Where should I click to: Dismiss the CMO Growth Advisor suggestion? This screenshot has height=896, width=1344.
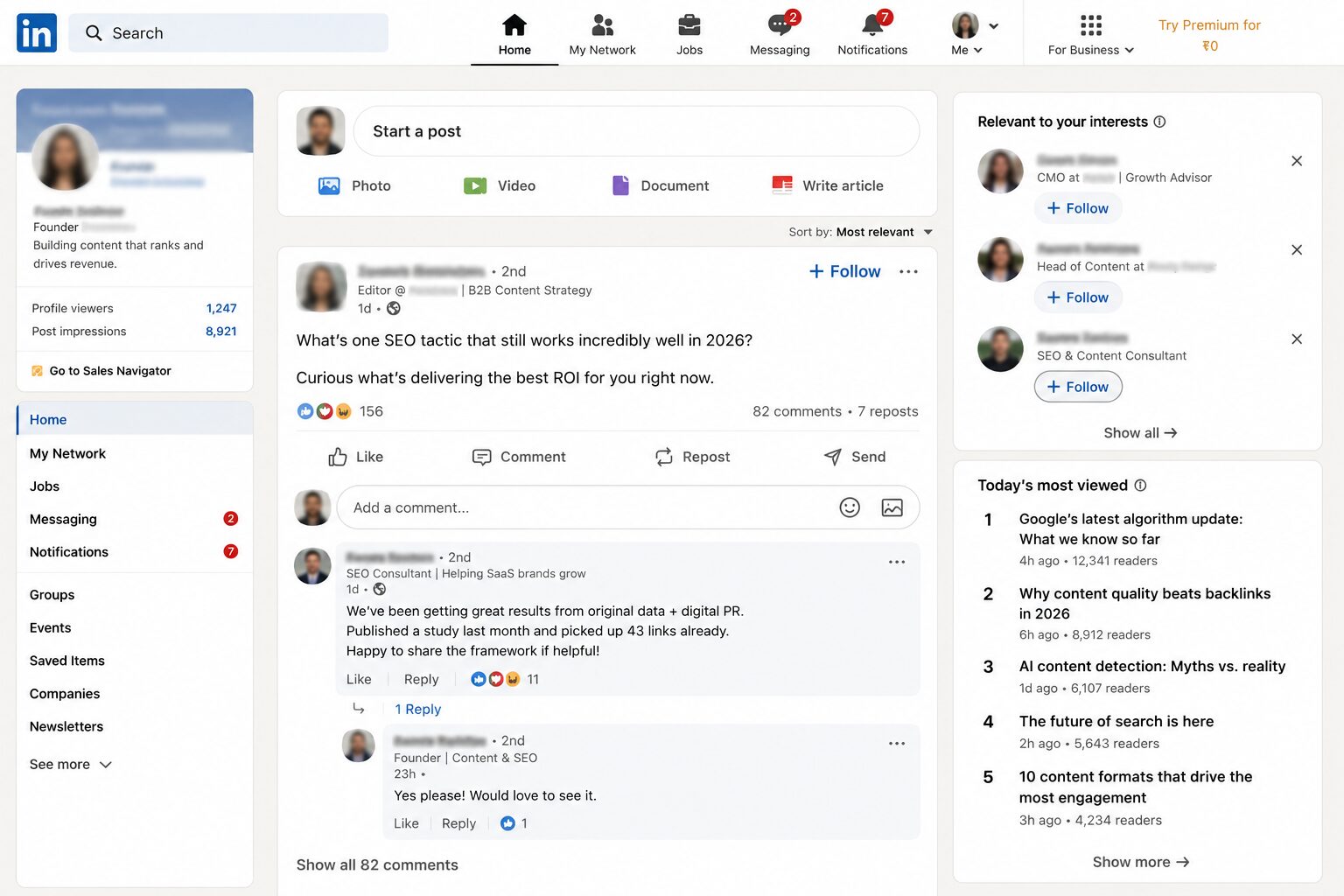pos(1297,161)
